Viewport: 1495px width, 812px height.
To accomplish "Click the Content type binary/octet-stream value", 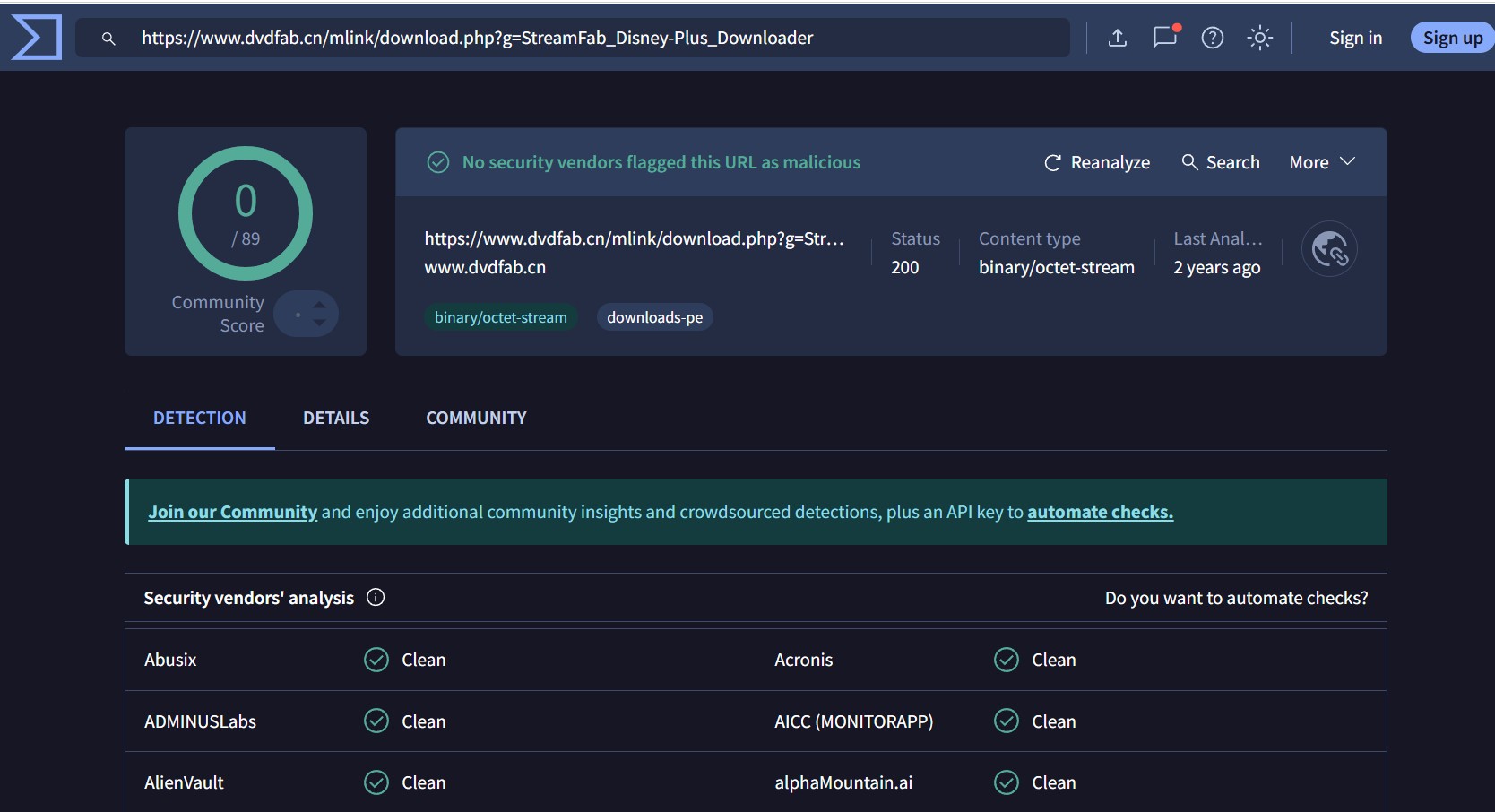I will [x=1056, y=267].
